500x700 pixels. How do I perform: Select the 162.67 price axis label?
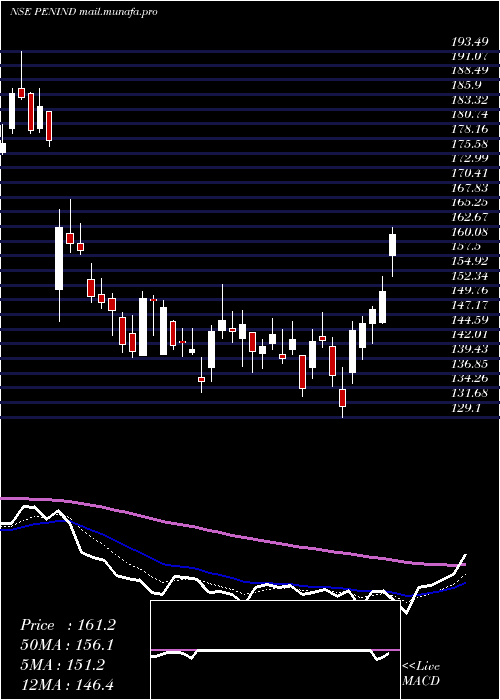point(469,217)
